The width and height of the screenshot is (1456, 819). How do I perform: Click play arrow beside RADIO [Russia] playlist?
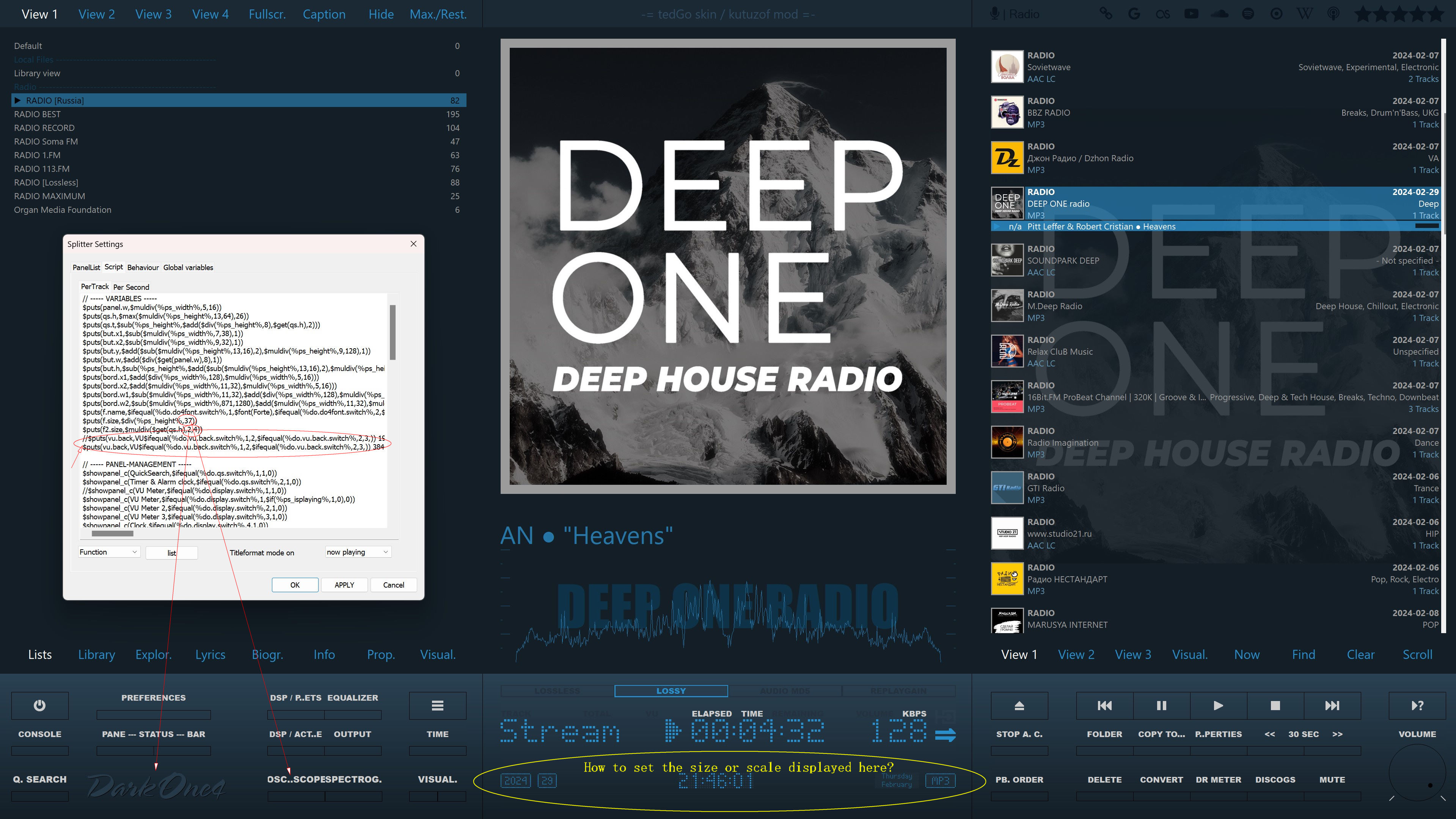pos(17,101)
